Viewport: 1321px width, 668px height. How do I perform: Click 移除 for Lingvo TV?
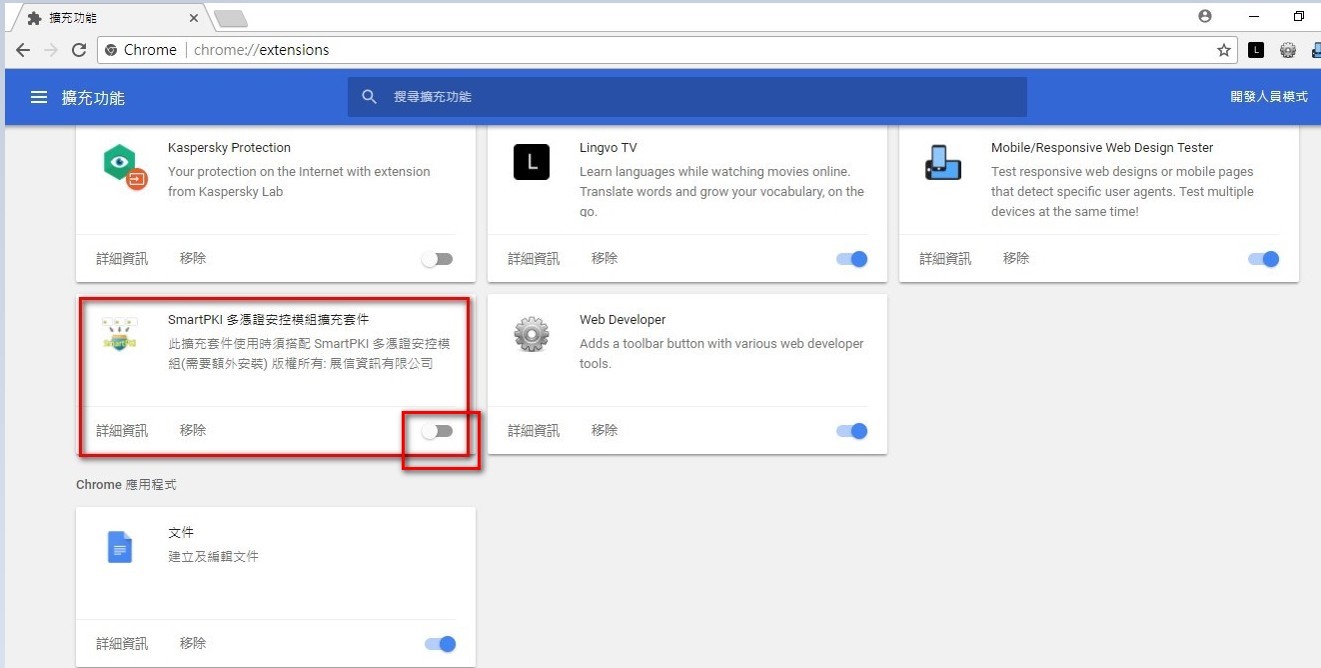pyautogui.click(x=605, y=258)
